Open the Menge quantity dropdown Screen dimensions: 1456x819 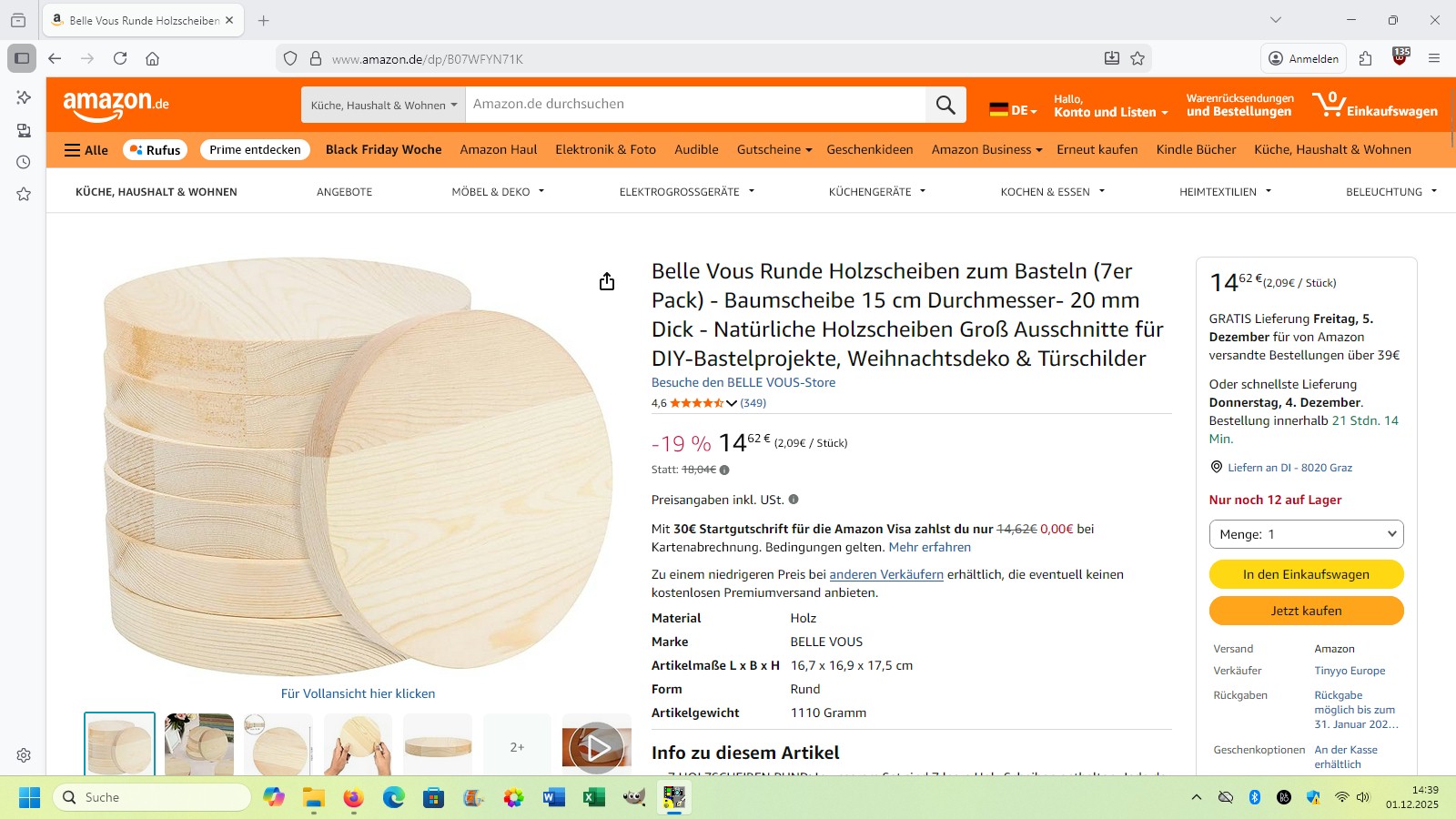[1306, 534]
